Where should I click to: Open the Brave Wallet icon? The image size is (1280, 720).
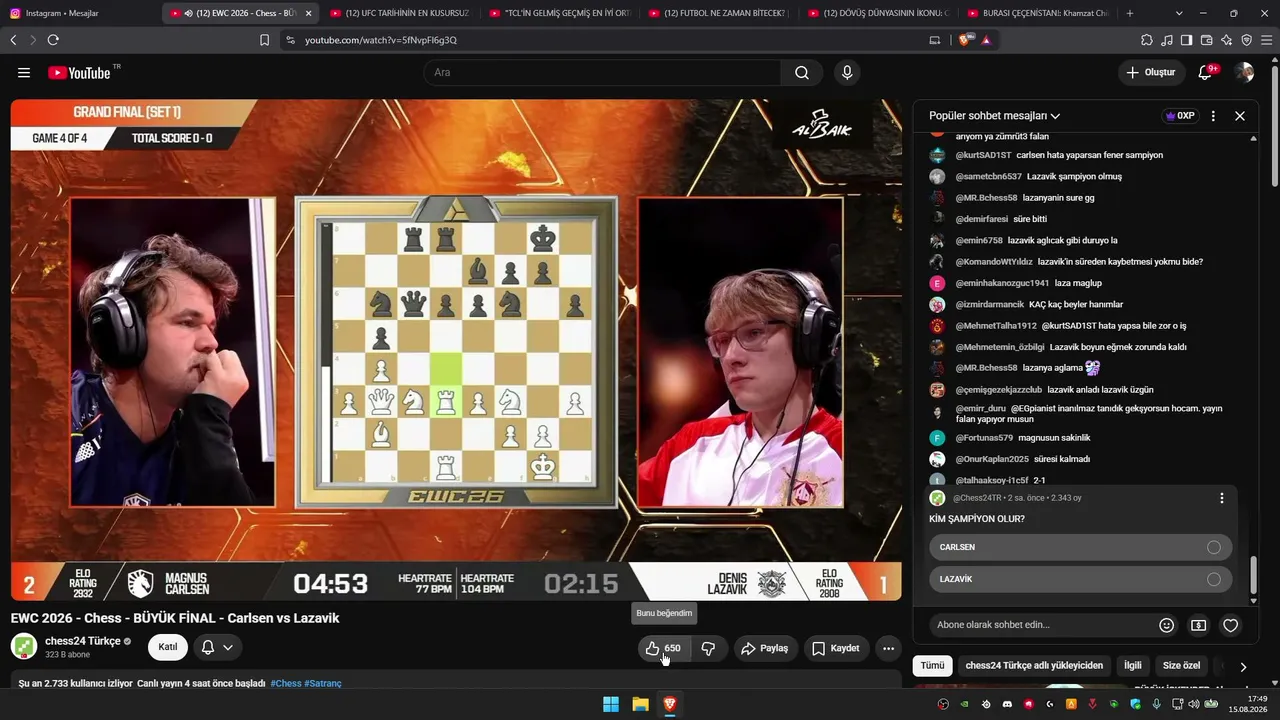pos(1206,40)
